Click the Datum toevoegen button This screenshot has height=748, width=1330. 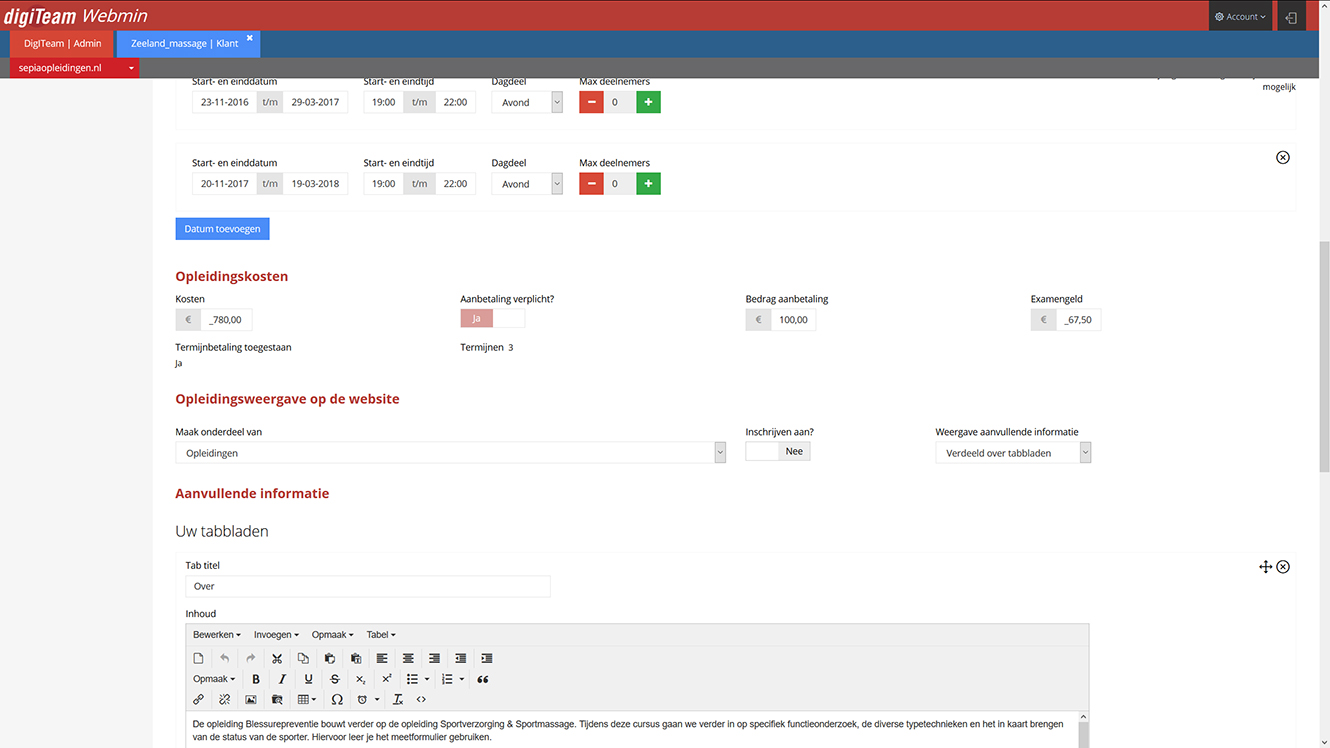tap(222, 229)
